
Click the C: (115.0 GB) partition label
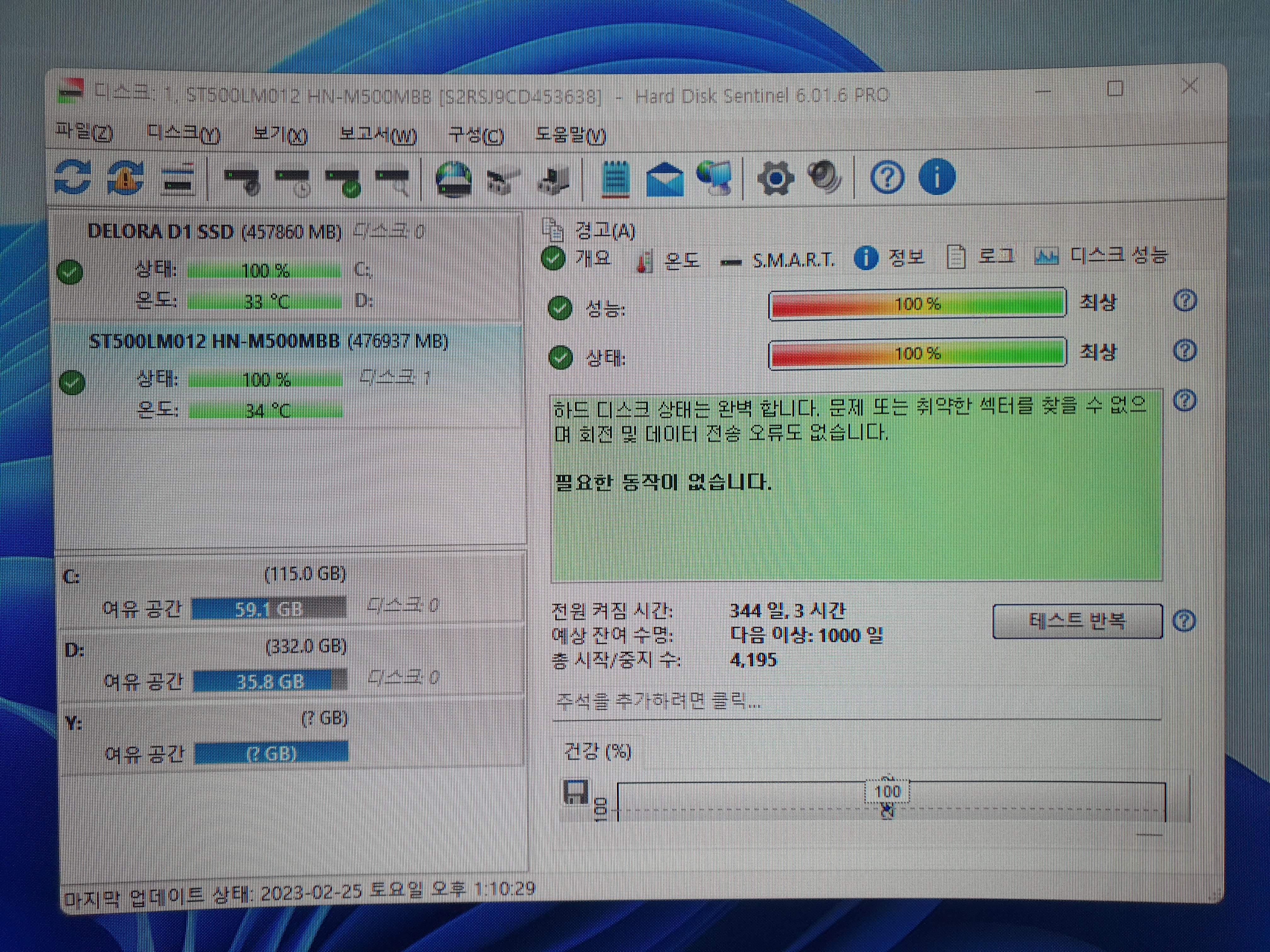click(x=304, y=573)
